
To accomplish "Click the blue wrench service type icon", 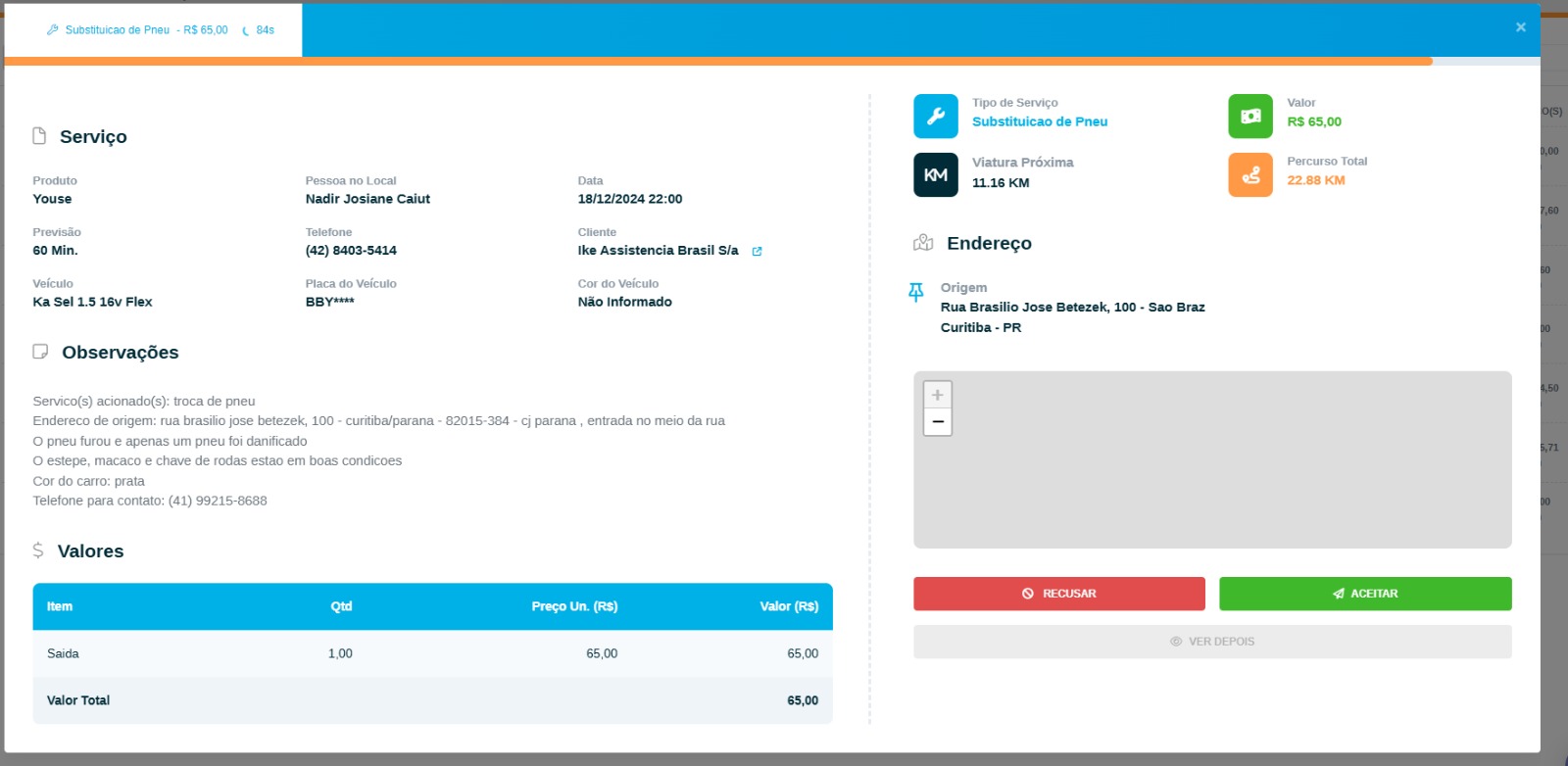I will coord(936,117).
